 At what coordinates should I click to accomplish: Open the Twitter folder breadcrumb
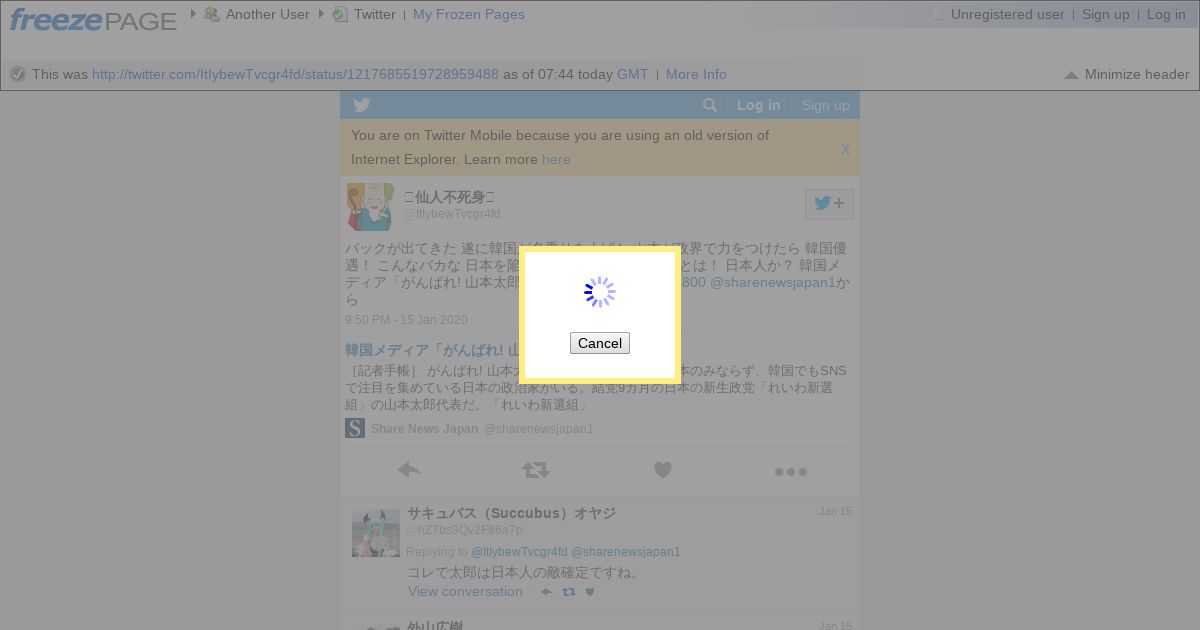(x=374, y=14)
